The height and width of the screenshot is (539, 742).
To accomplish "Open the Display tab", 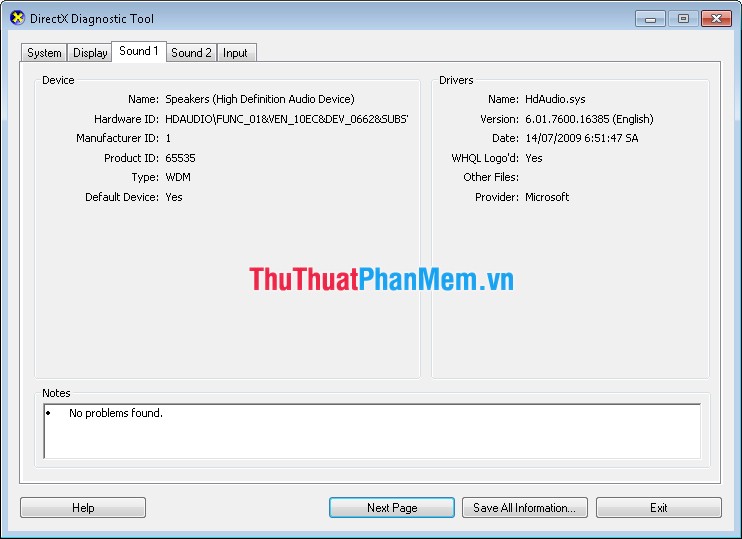I will (90, 53).
